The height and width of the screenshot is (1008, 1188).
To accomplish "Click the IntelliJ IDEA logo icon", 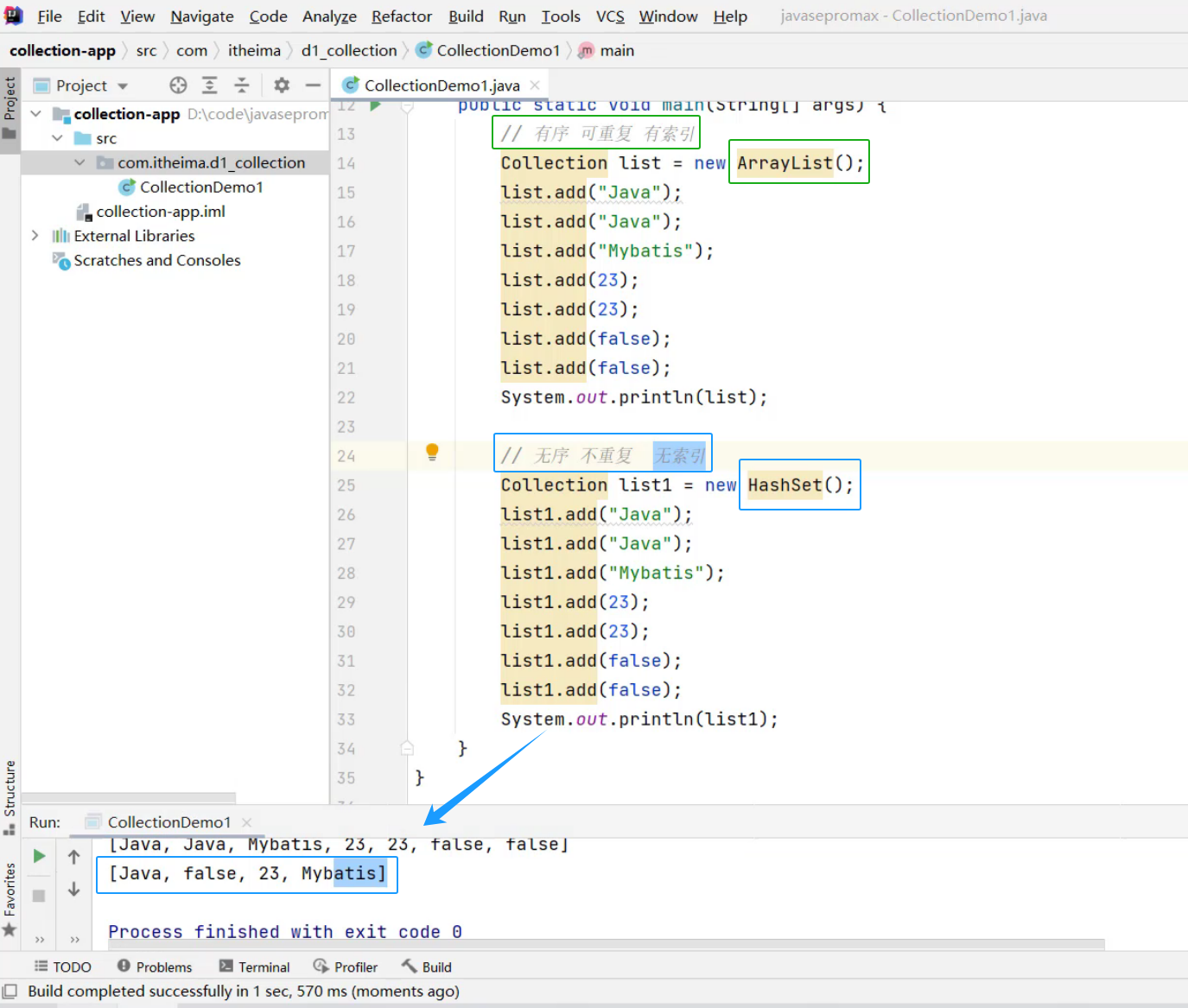I will point(14,16).
